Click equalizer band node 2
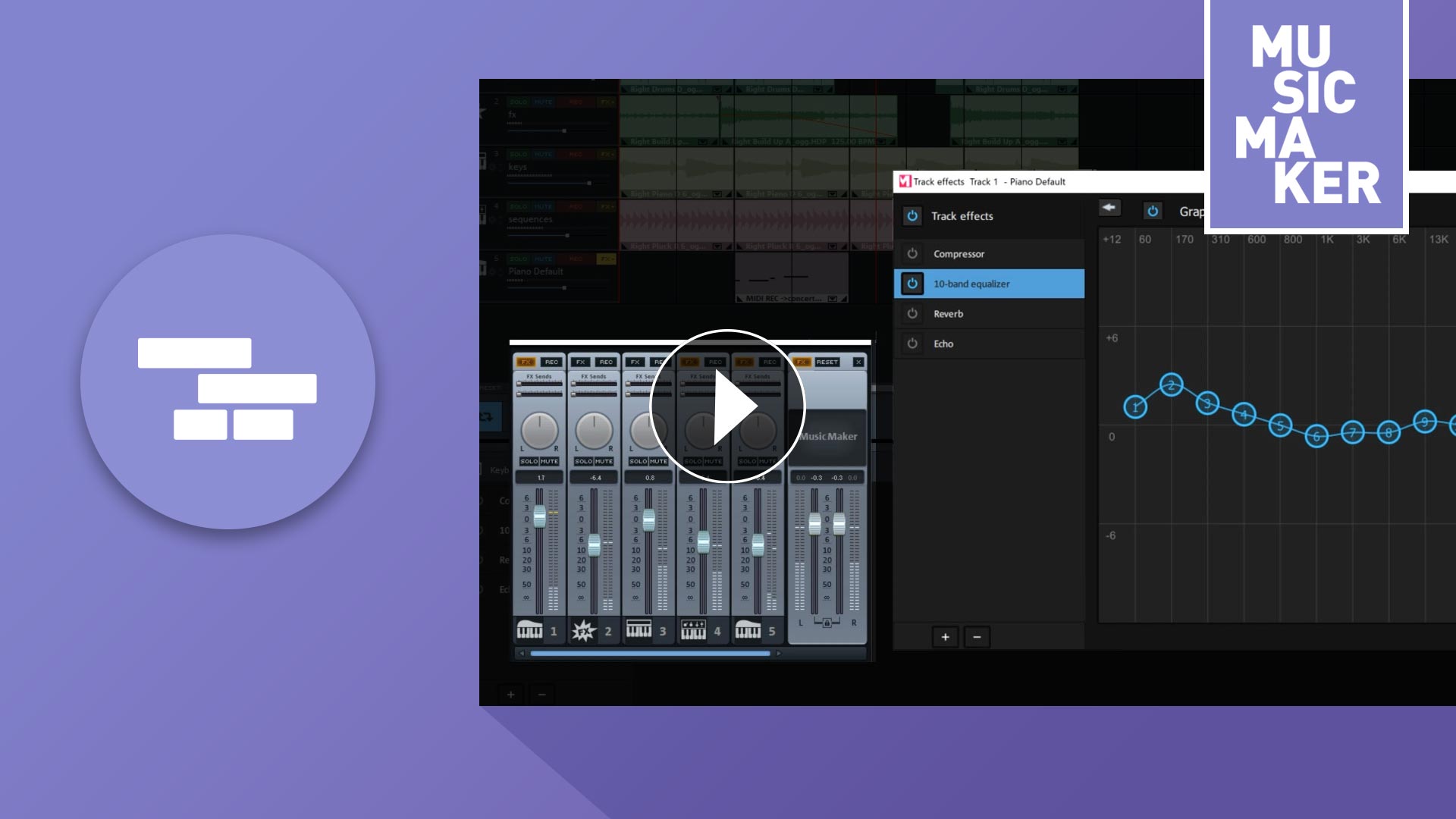 (x=1172, y=385)
